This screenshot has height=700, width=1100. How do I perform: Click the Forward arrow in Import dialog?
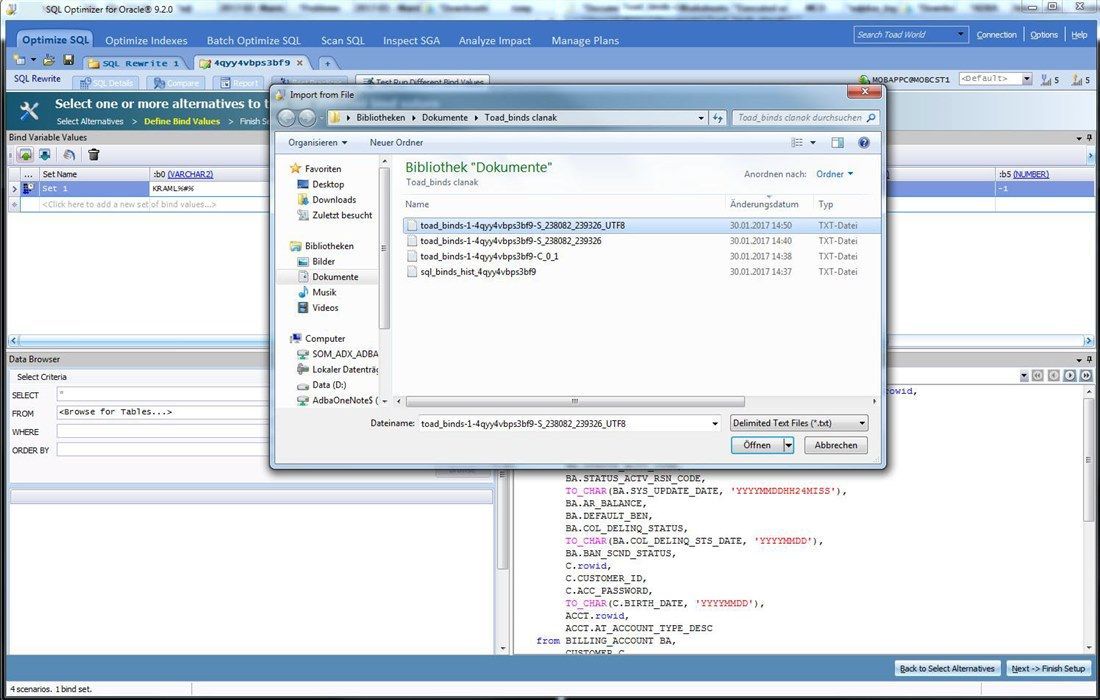pos(307,118)
